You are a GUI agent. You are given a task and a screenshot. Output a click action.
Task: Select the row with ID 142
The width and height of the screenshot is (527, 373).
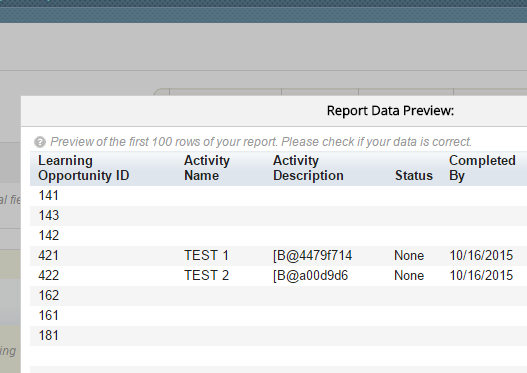pyautogui.click(x=278, y=236)
